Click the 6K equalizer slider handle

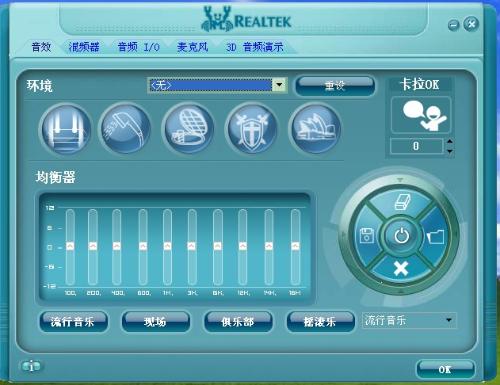coord(218,246)
